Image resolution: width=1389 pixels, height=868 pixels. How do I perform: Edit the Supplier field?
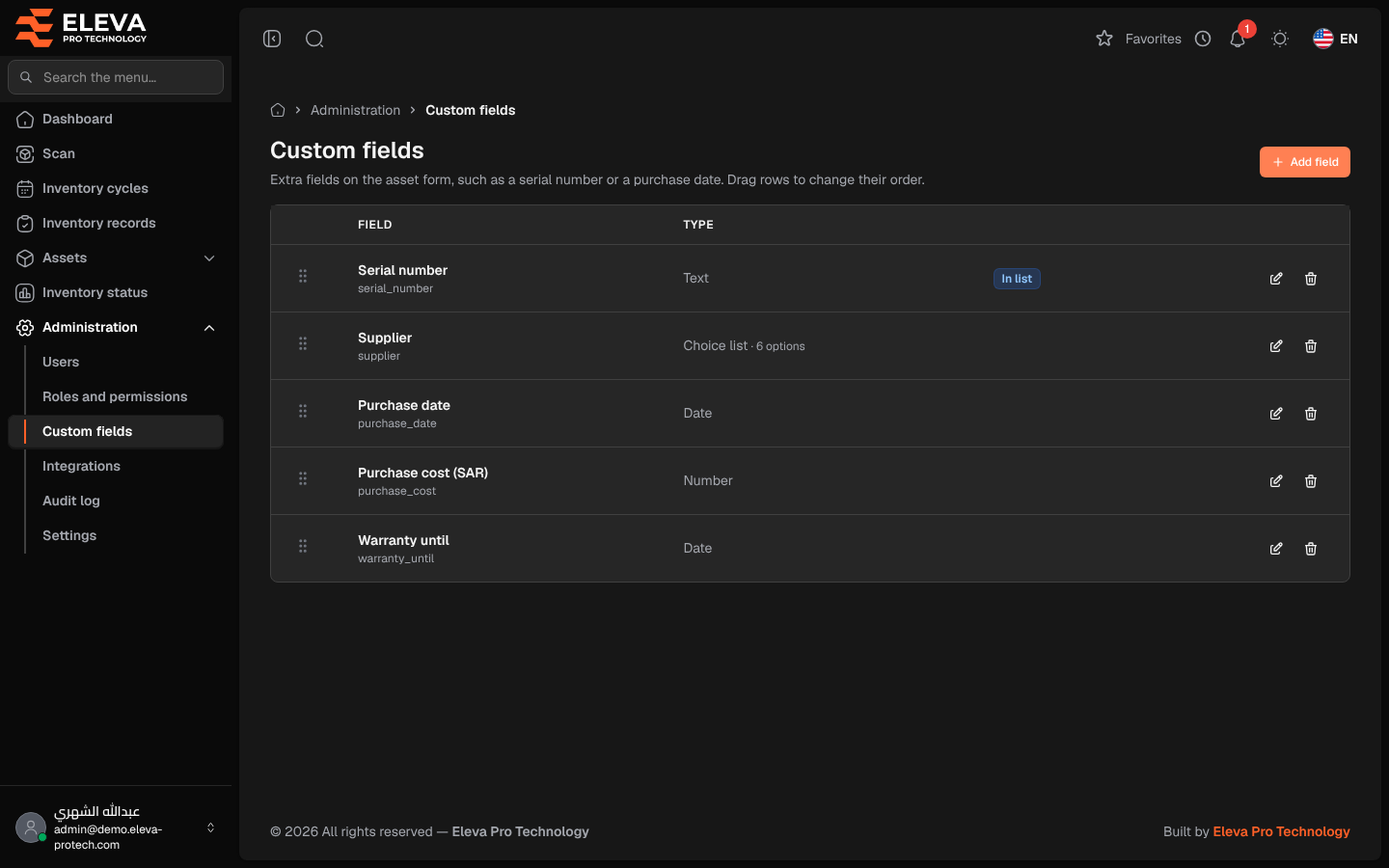click(x=1276, y=346)
